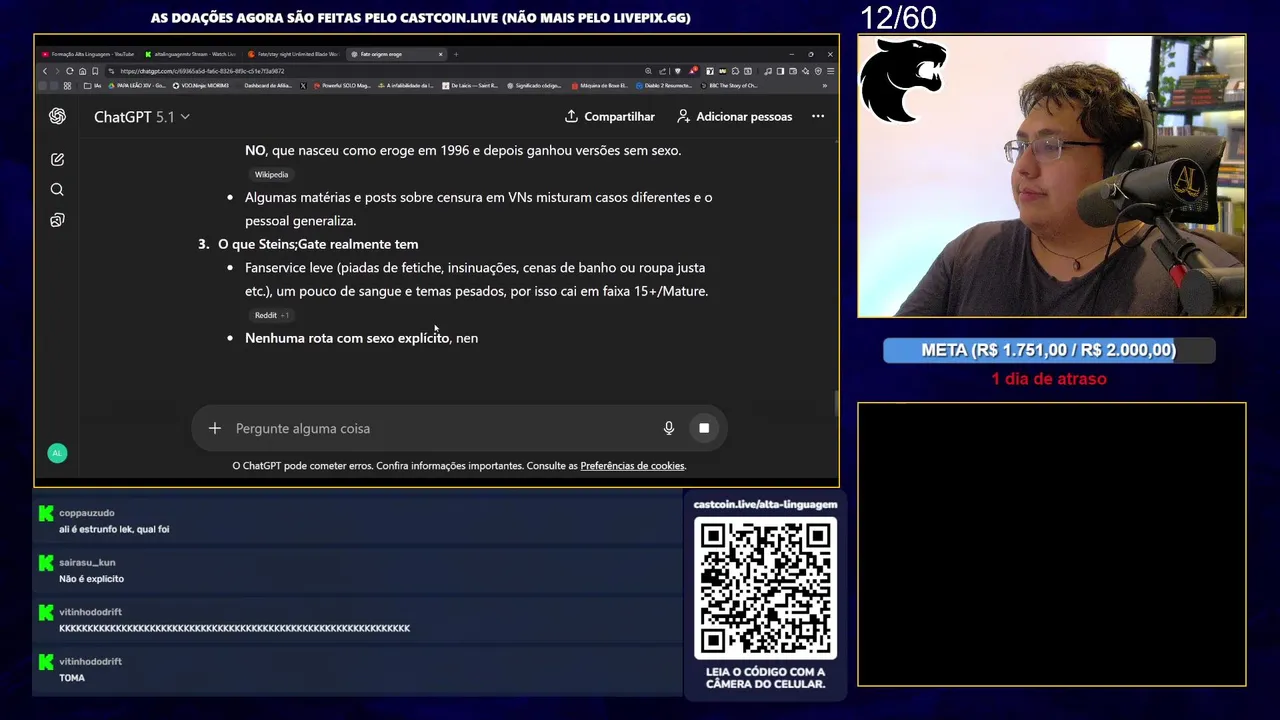The height and width of the screenshot is (720, 1280).
Task: Open a new browser tab
Action: tap(456, 54)
